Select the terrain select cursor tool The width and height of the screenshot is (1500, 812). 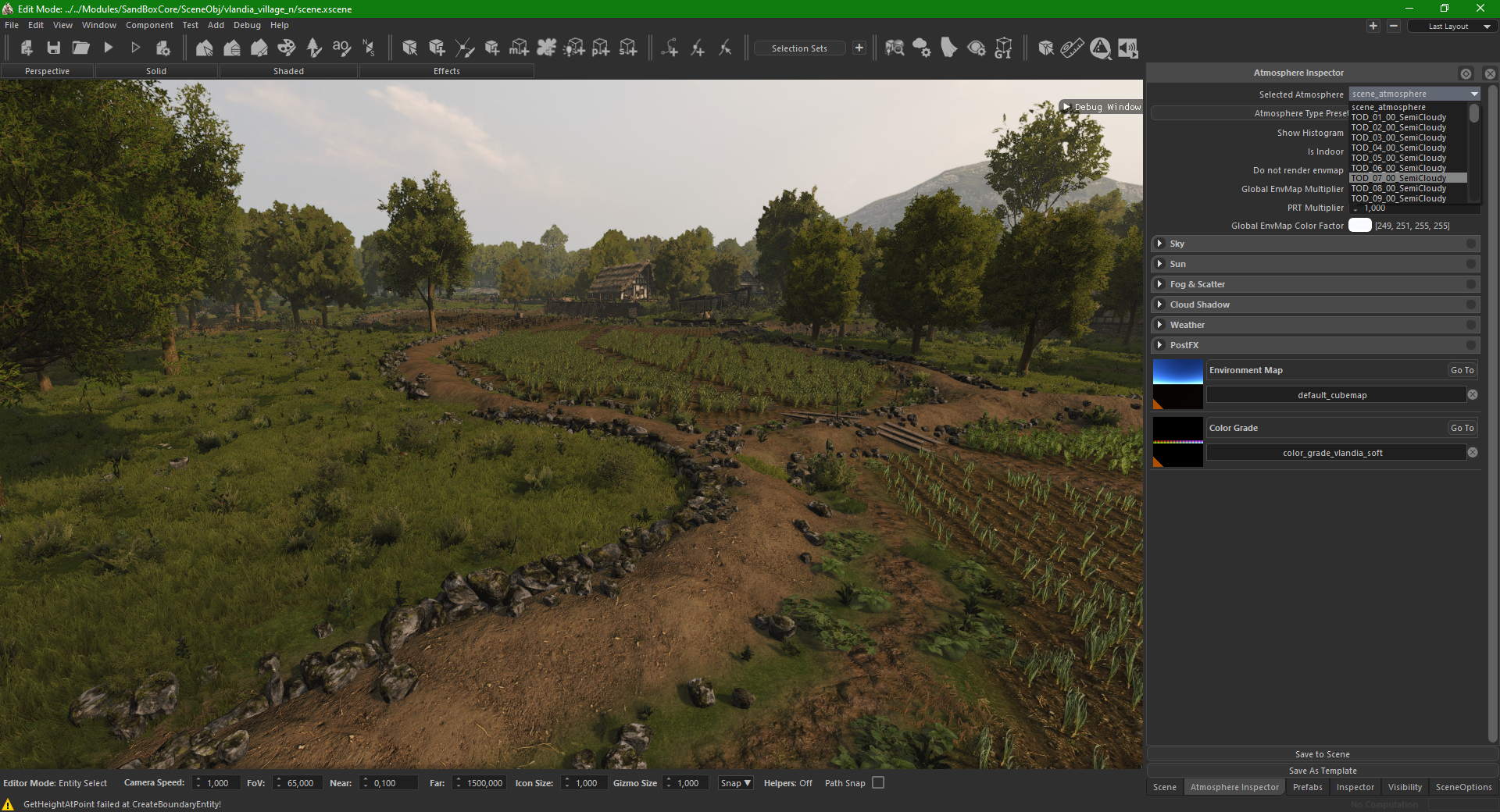[204, 48]
